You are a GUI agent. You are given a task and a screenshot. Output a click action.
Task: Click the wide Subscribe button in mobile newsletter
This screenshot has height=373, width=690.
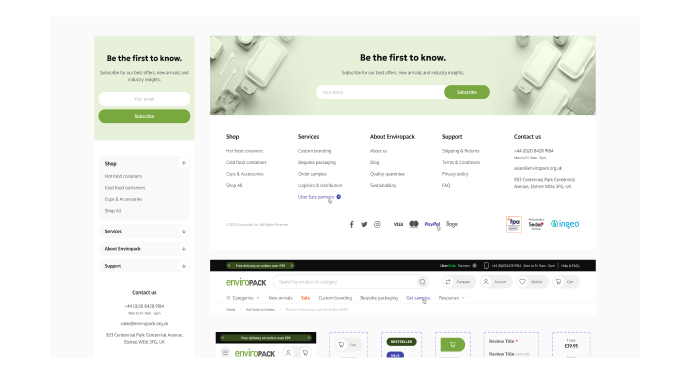click(144, 116)
